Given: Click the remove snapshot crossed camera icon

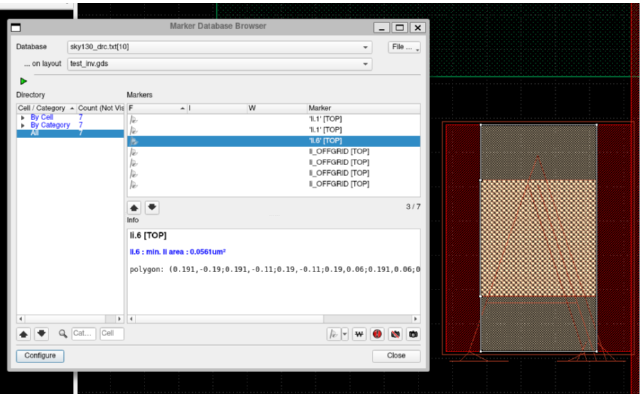Looking at the screenshot, I should (395, 334).
